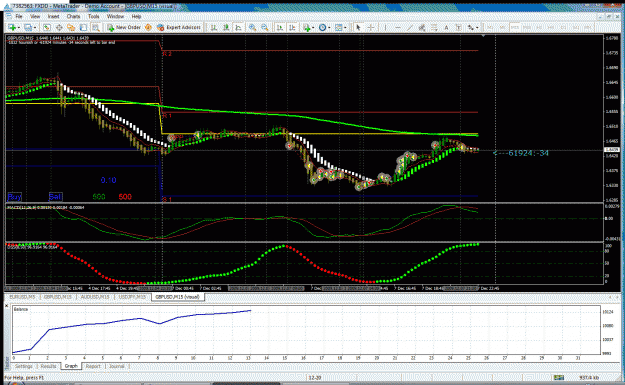The image size is (625, 385).
Task: Expand the Periods dropdown arrow
Action: point(329,28)
